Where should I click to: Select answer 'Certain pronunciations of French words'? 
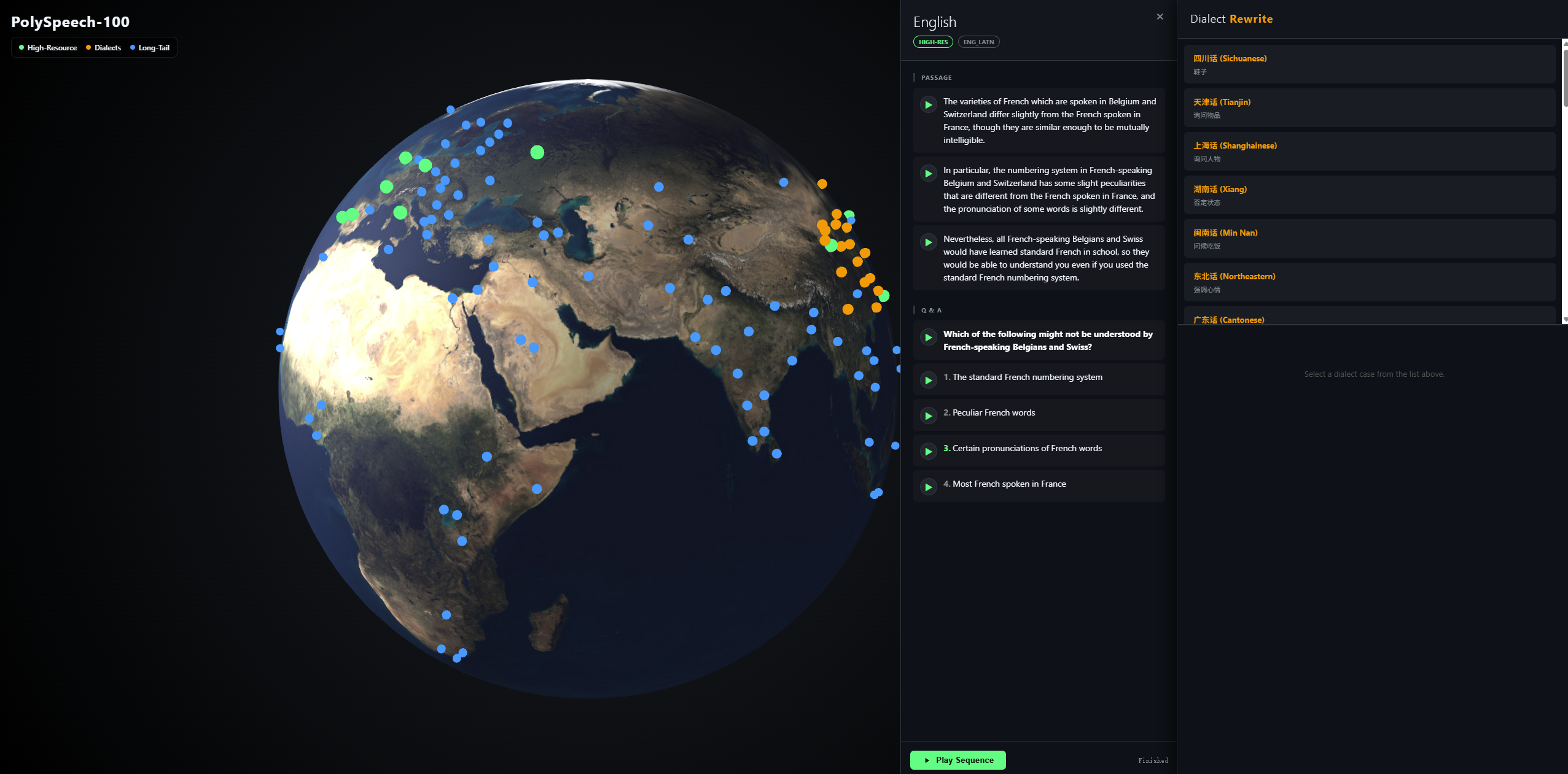(x=1026, y=449)
